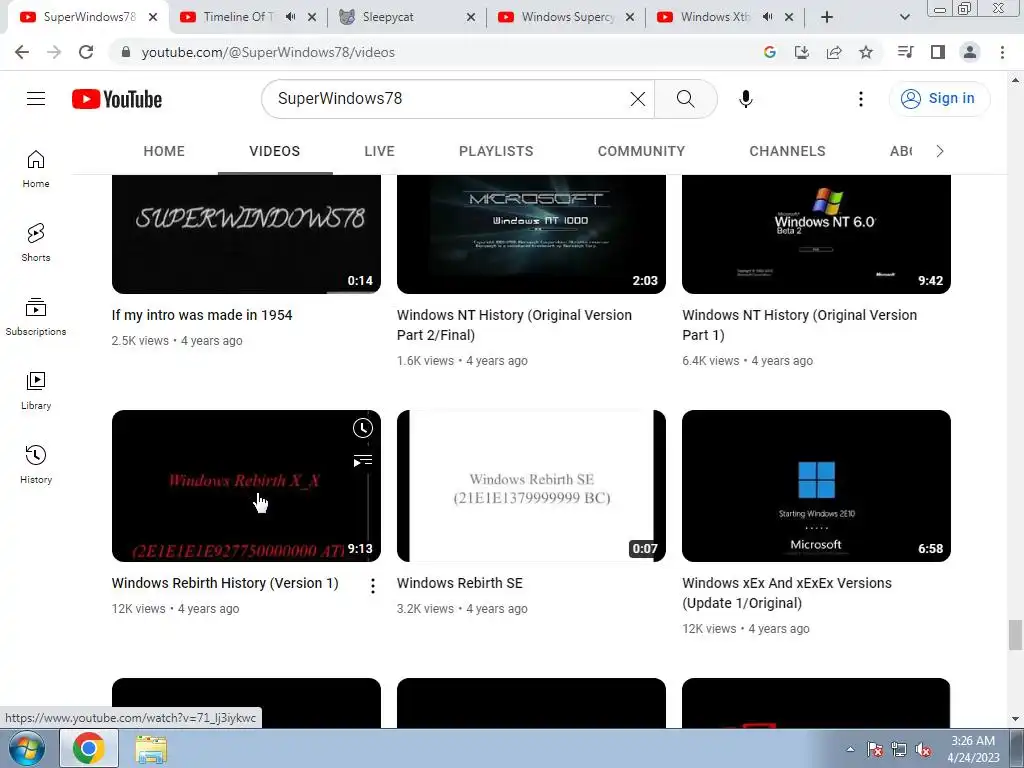Open COMMUNITY channel tab
Screen dimensions: 1024x768
[x=641, y=152]
